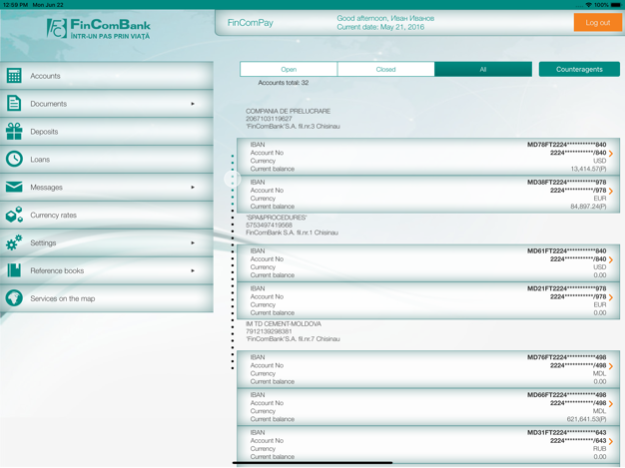Select the COMPANIA DE PRELUCRARE header
The image size is (625, 468).
(288, 111)
